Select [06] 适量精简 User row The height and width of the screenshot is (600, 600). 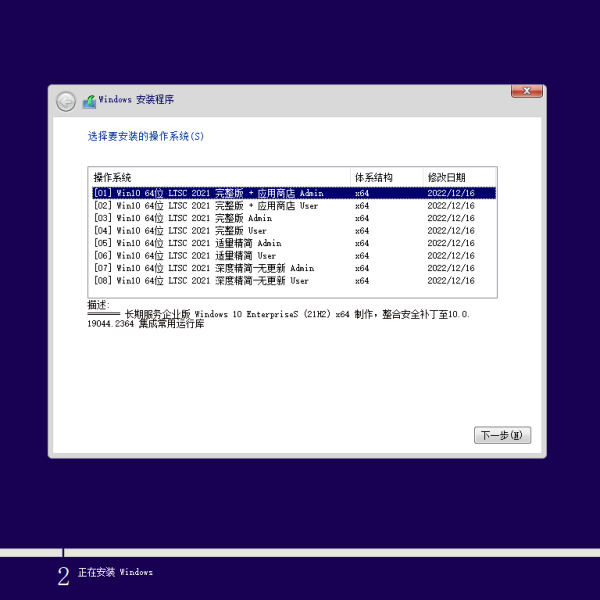(x=293, y=256)
